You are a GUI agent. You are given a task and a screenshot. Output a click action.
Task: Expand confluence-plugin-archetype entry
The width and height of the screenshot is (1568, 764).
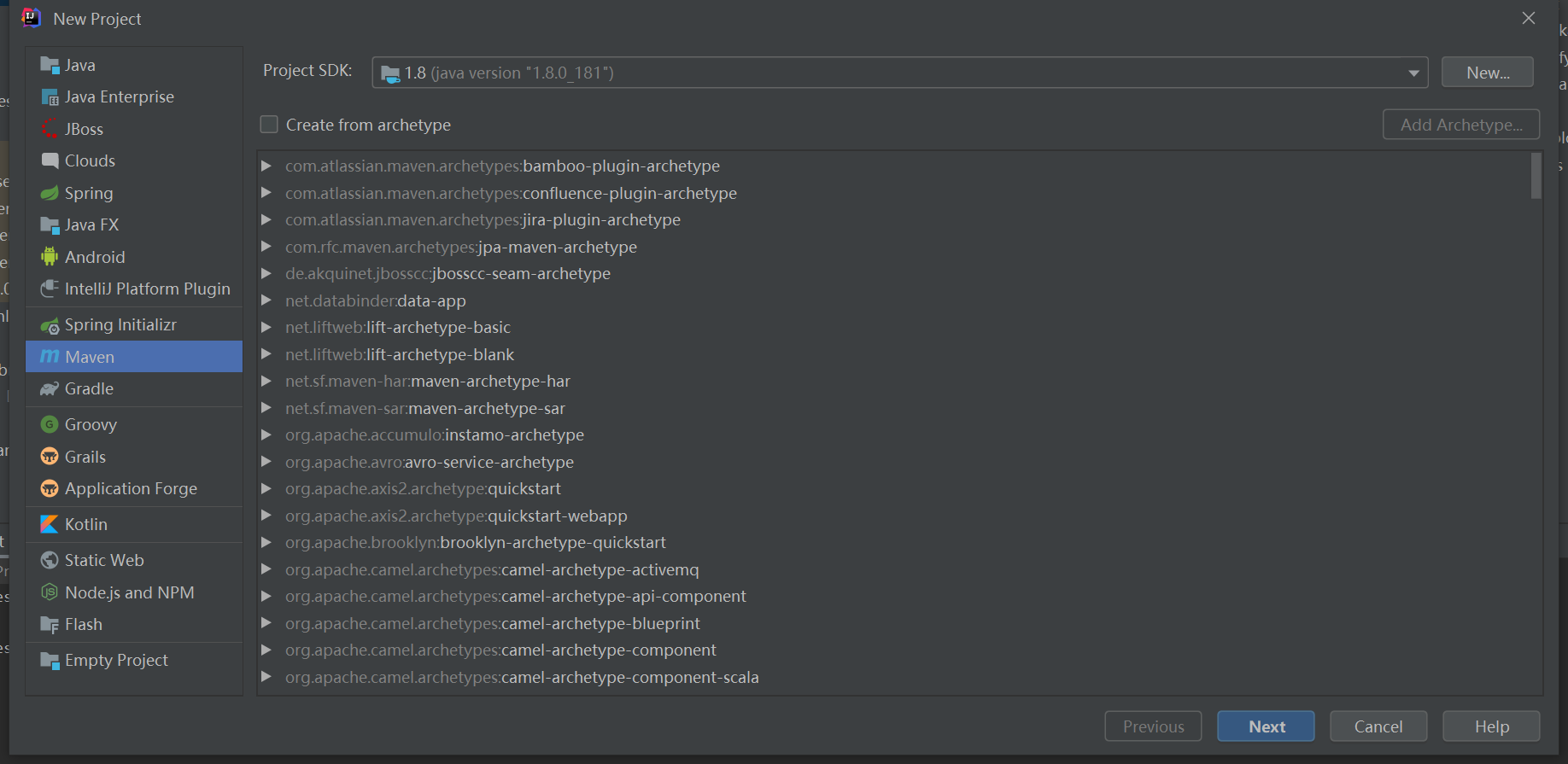tap(266, 193)
